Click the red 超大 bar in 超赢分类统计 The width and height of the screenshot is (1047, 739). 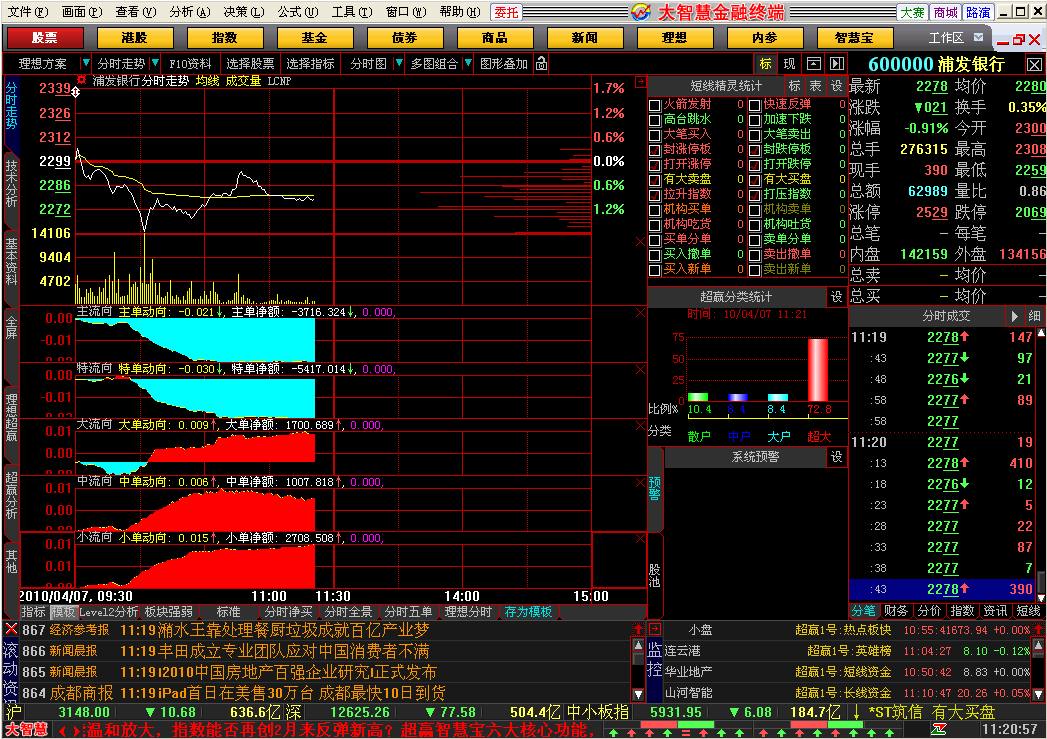[x=818, y=370]
